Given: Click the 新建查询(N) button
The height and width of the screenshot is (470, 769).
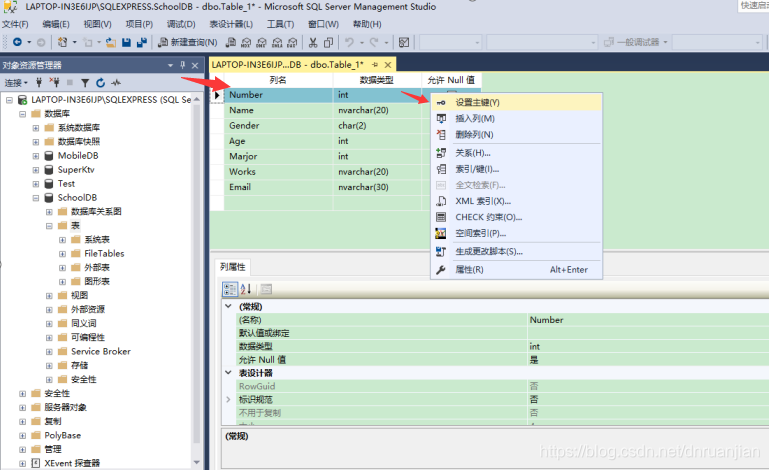Looking at the screenshot, I should tap(188, 42).
